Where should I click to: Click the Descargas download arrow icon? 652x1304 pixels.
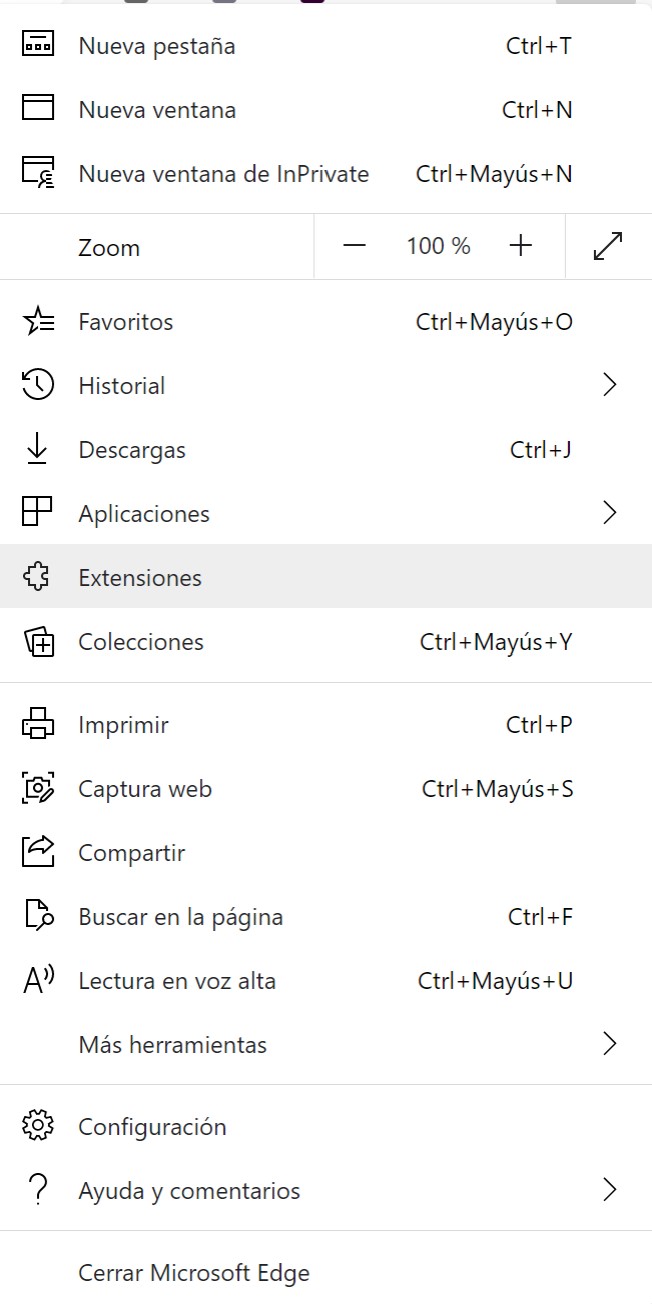coord(38,450)
